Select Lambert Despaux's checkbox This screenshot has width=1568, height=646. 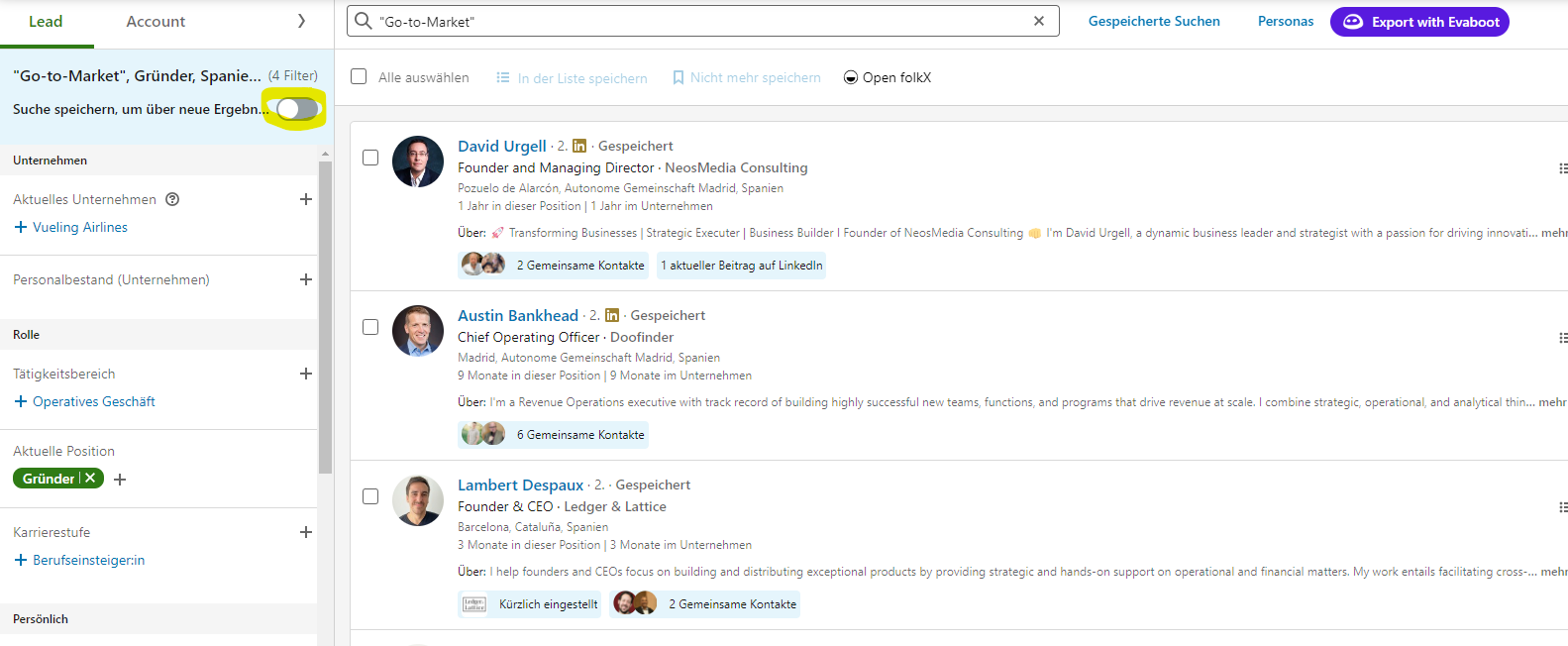[x=370, y=496]
